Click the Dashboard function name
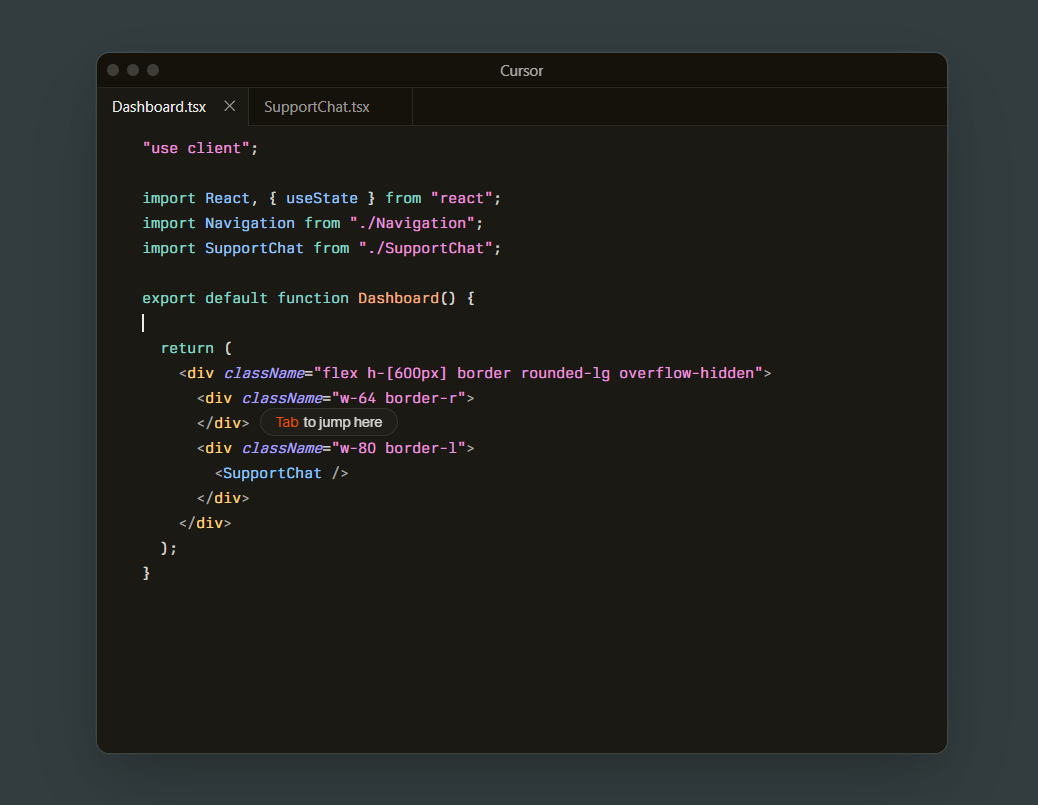 [x=398, y=297]
